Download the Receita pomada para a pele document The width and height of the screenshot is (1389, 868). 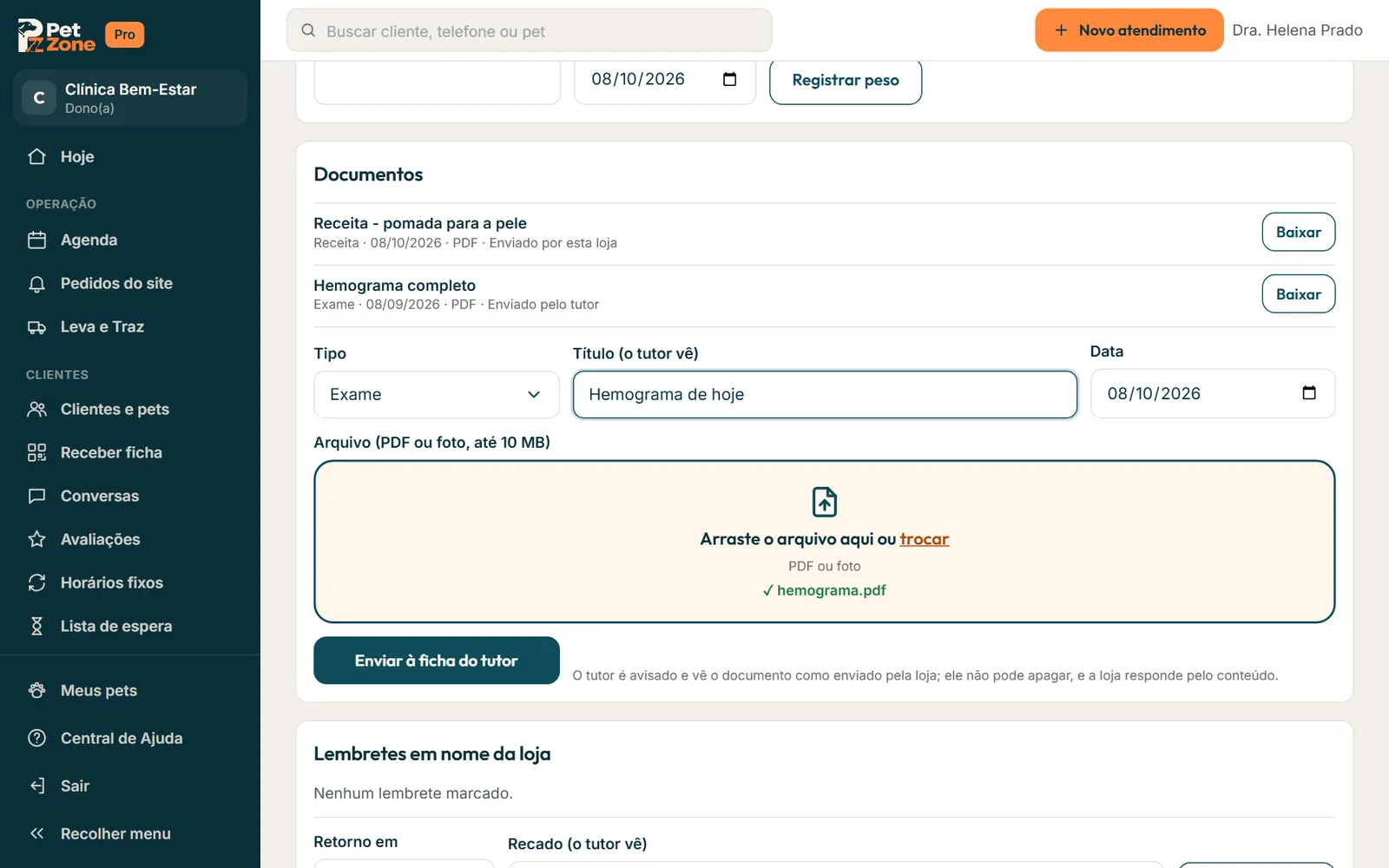(x=1299, y=232)
